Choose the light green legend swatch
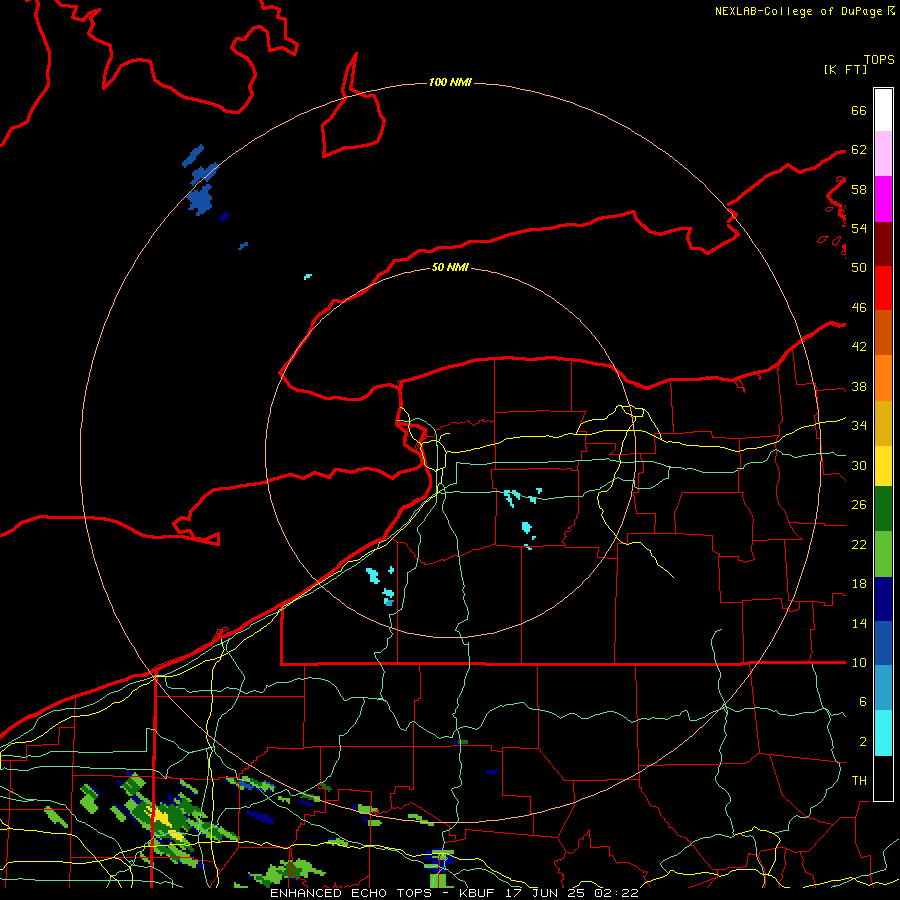 (x=883, y=554)
